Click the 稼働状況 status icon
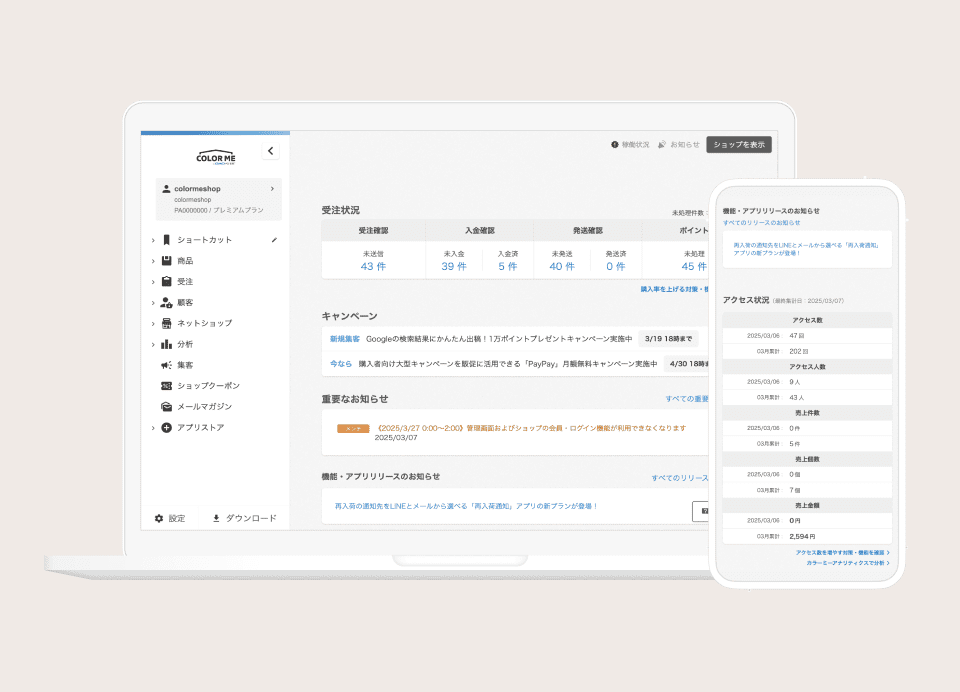Viewport: 960px width, 692px height. 615,145
